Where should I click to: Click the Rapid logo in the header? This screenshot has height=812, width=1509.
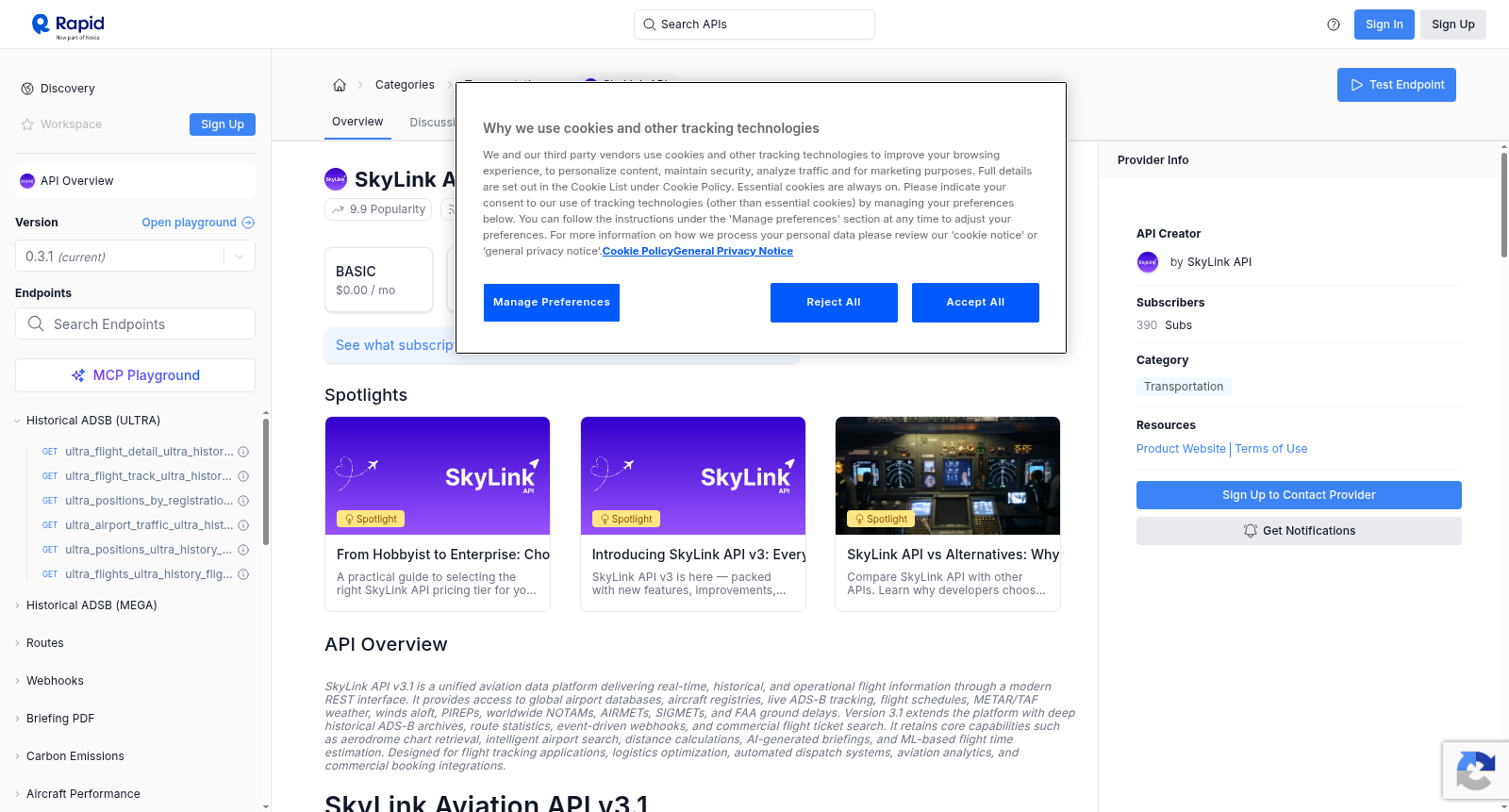(x=68, y=25)
